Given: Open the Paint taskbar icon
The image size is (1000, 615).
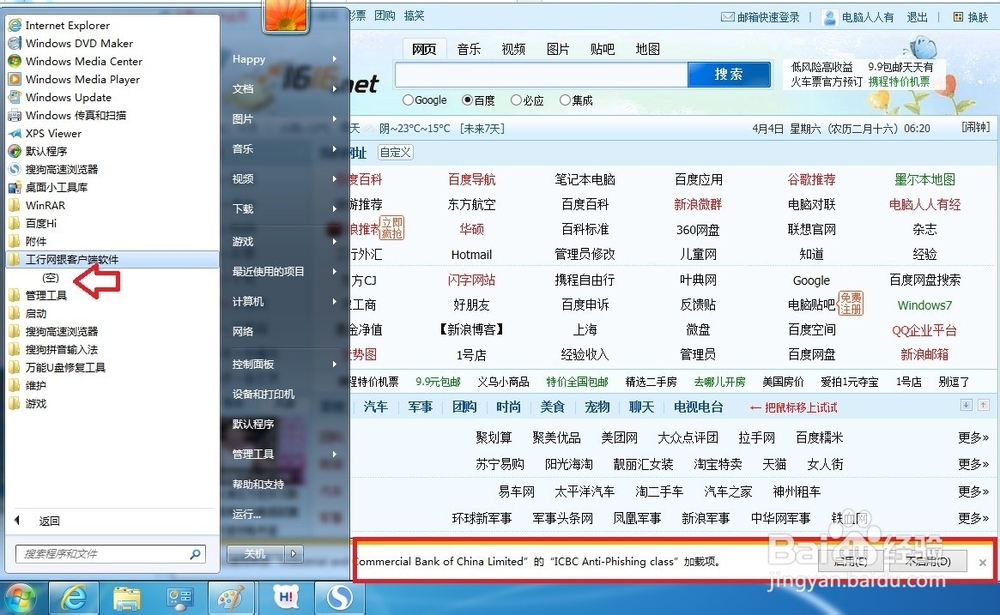Looking at the screenshot, I should click(231, 598).
